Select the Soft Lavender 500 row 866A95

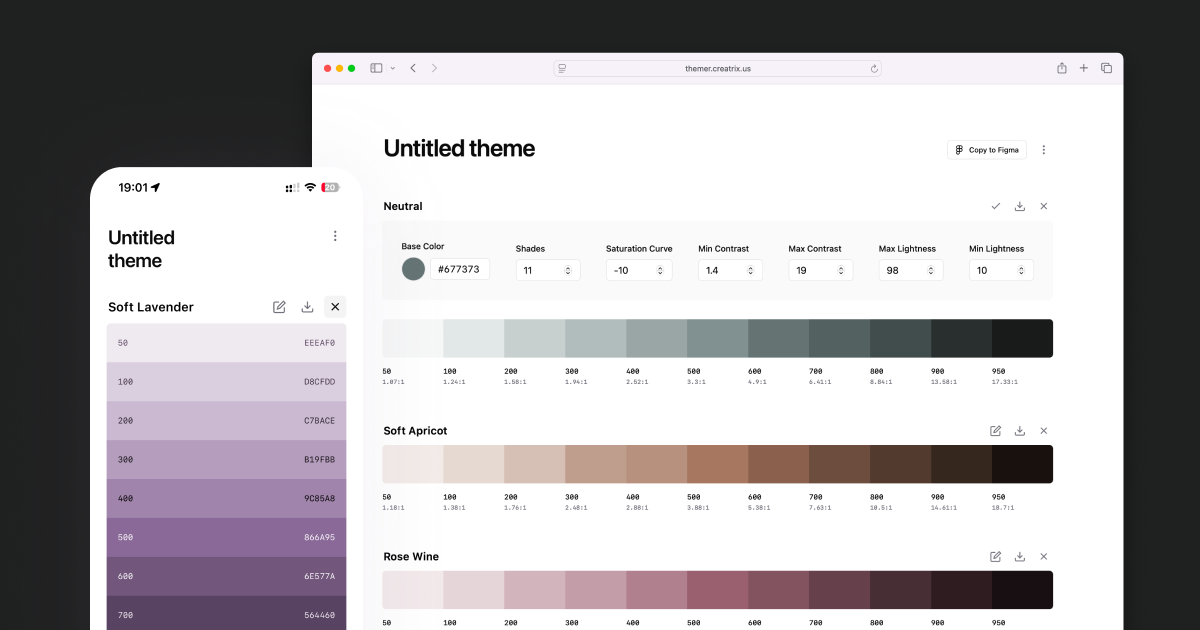tap(227, 537)
